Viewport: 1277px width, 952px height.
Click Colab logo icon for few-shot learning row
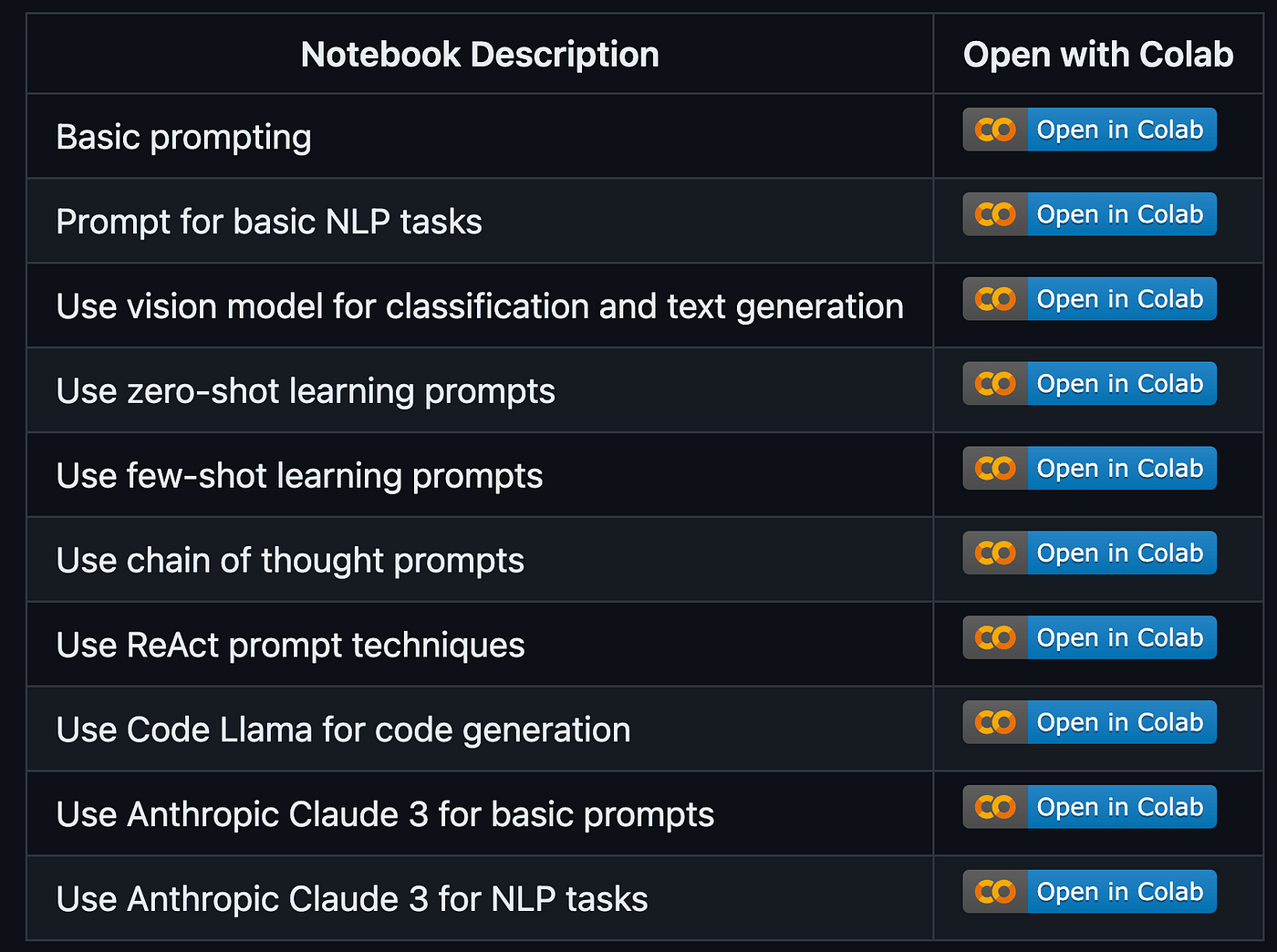coord(995,469)
